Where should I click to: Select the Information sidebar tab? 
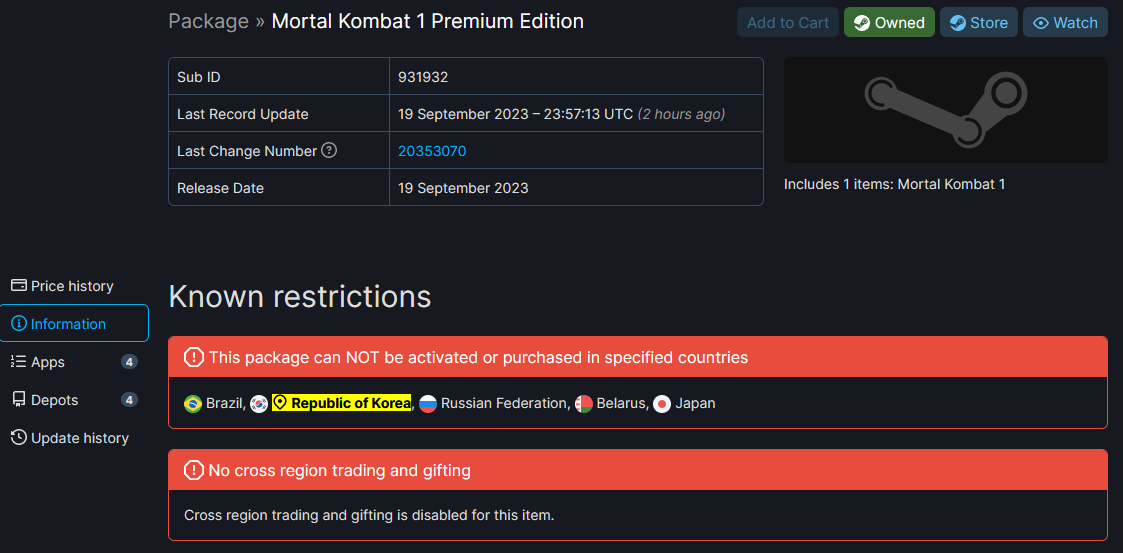point(74,324)
